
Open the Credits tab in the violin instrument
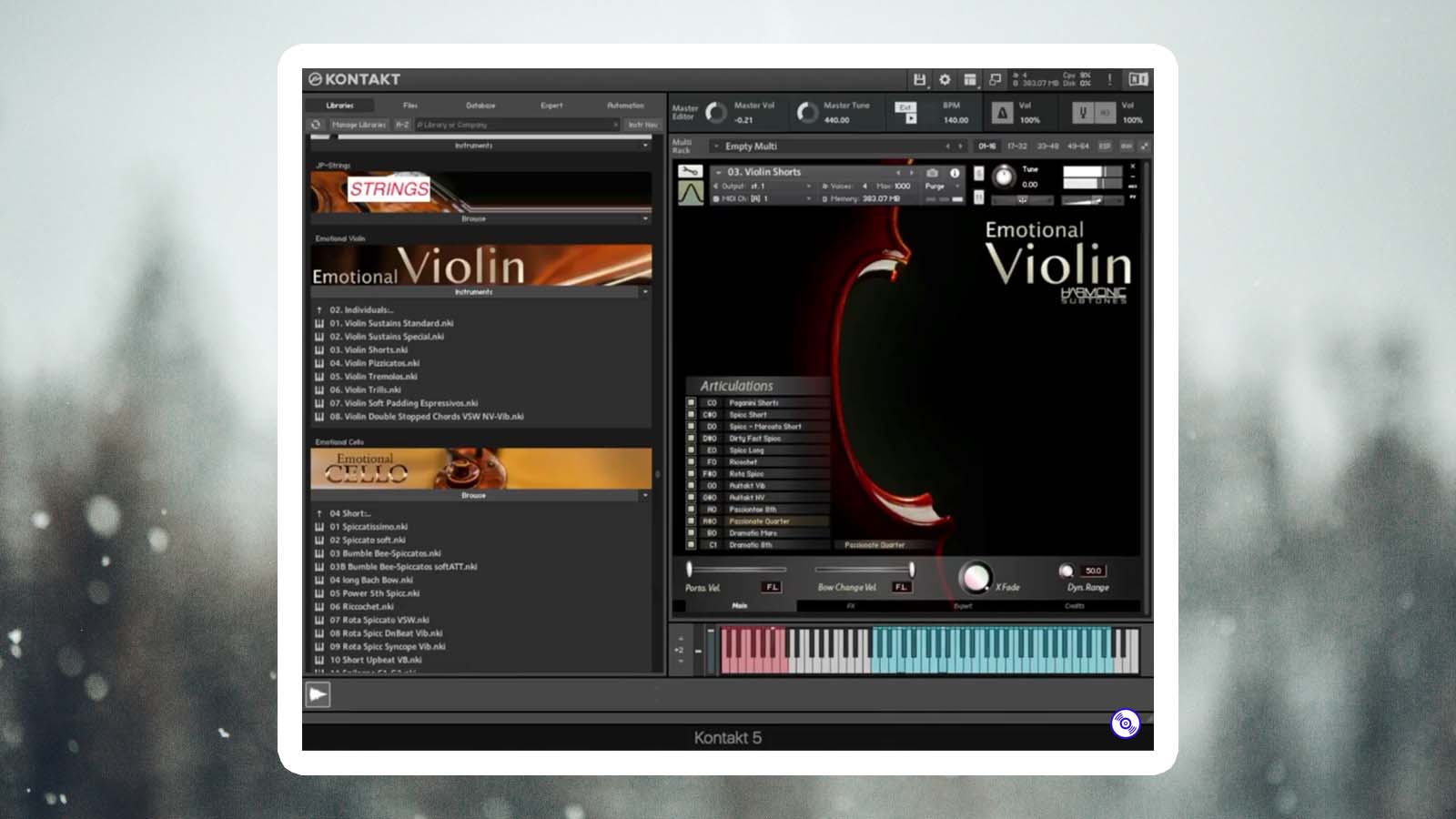pyautogui.click(x=1075, y=605)
